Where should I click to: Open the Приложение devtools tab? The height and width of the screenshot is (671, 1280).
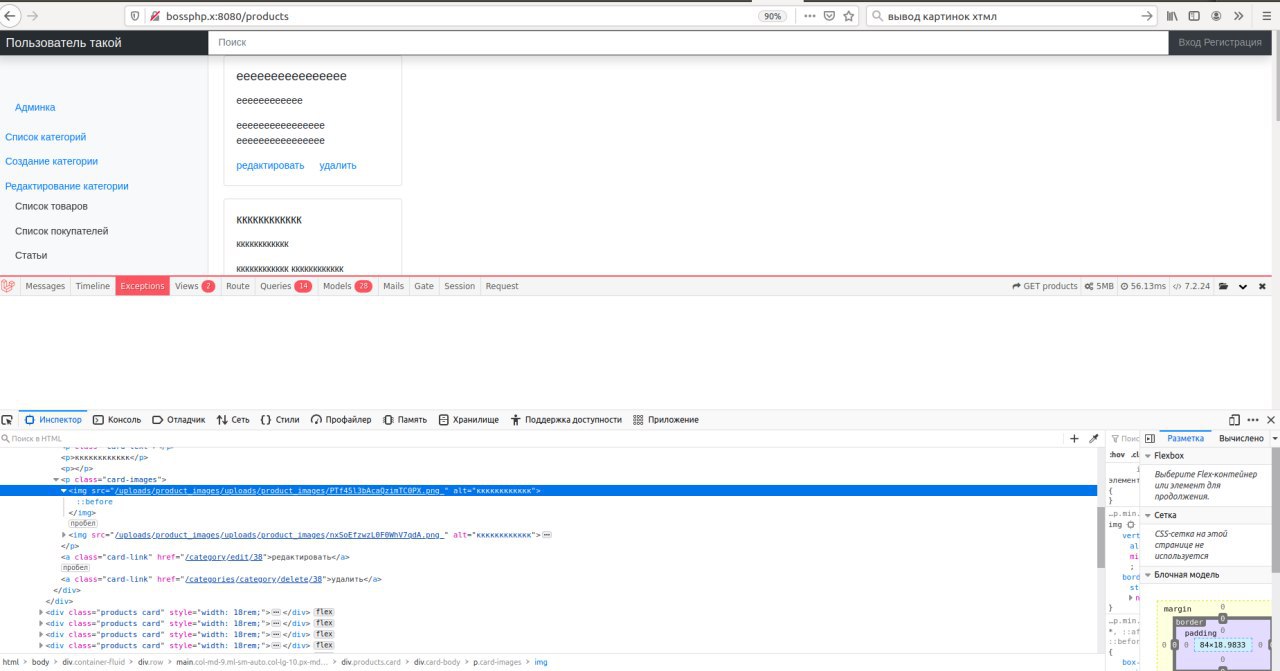[666, 420]
